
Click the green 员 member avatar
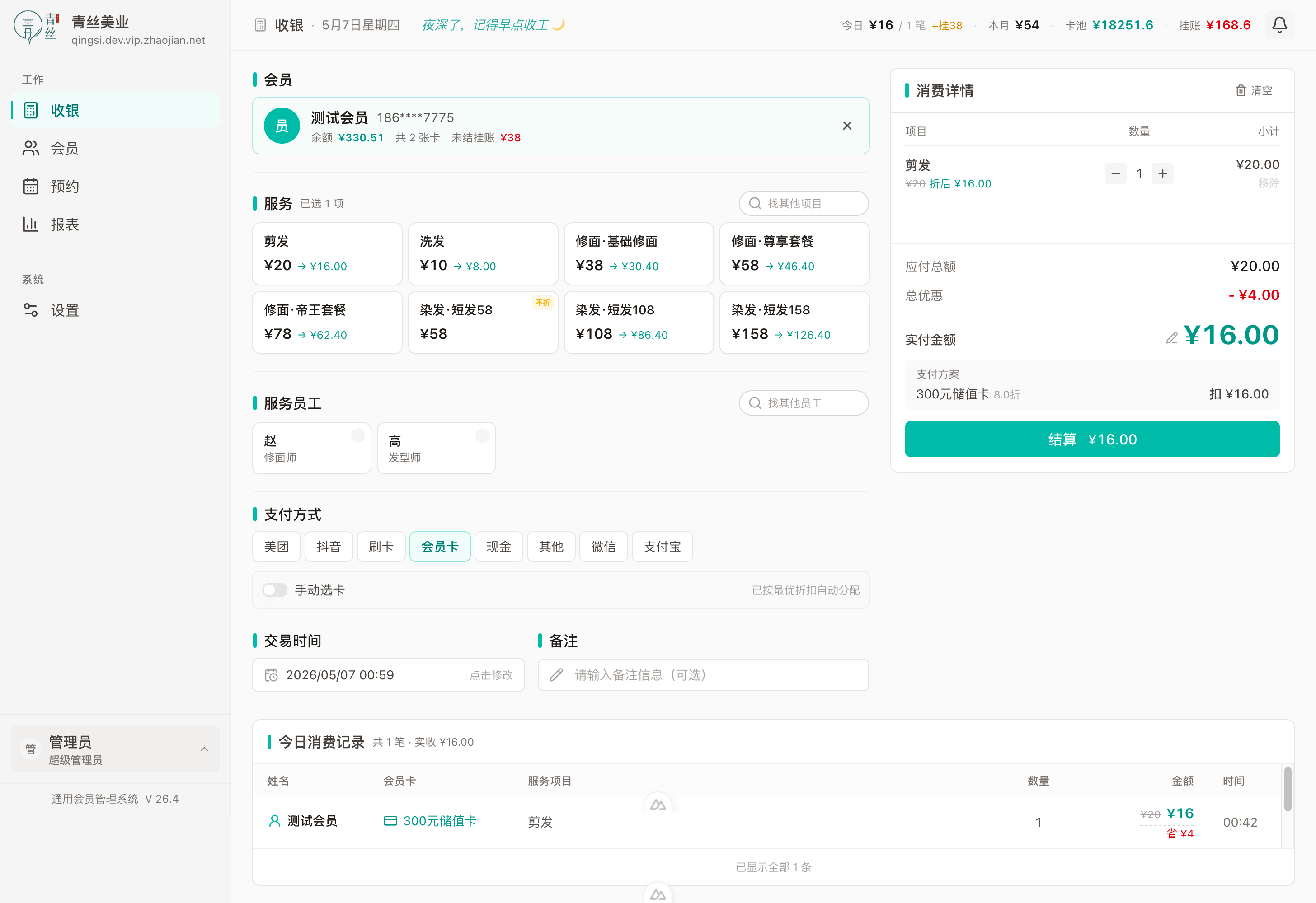[x=282, y=126]
